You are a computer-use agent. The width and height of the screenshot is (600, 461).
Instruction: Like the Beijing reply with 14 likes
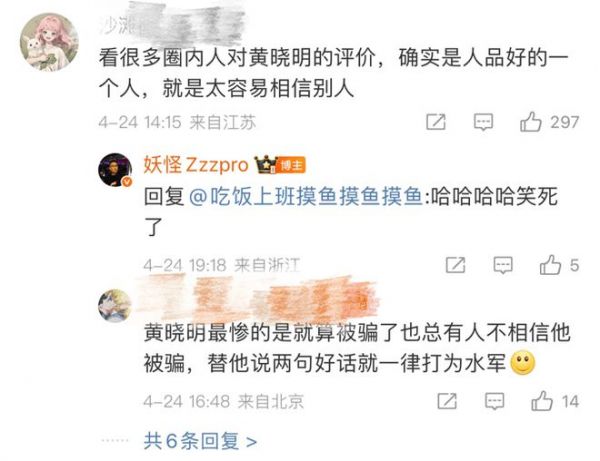(542, 401)
